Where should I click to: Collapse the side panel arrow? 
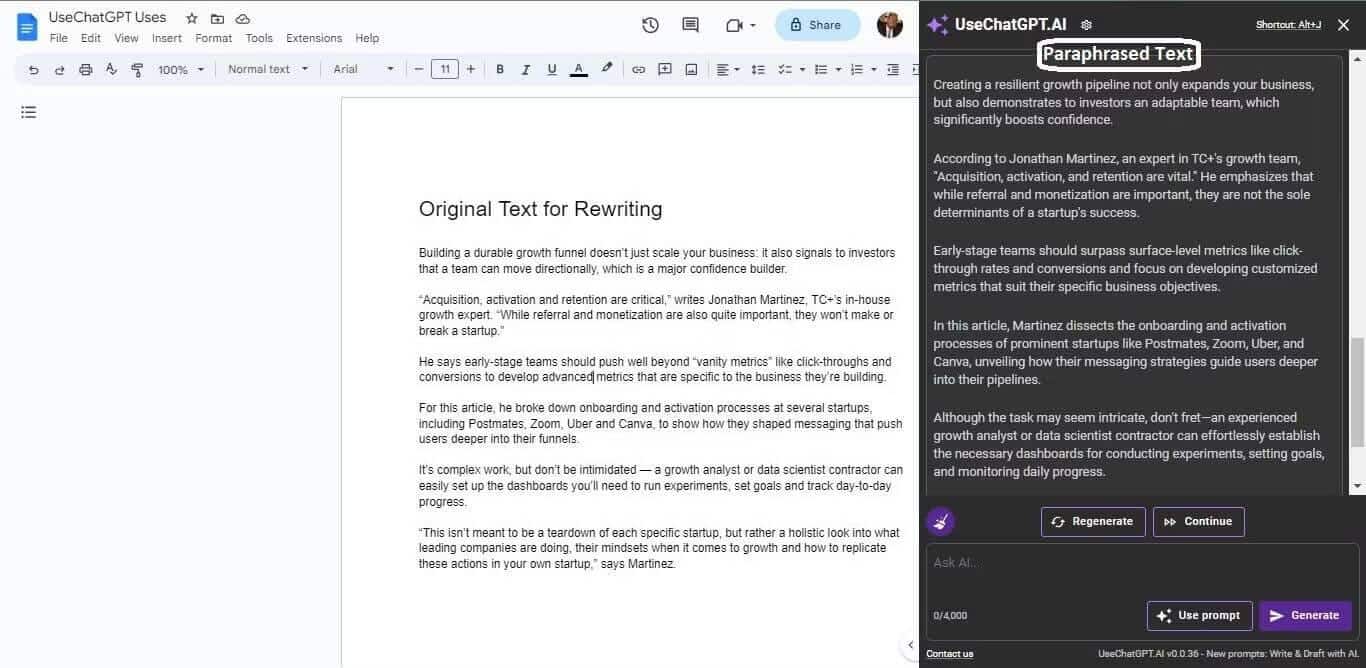point(909,645)
